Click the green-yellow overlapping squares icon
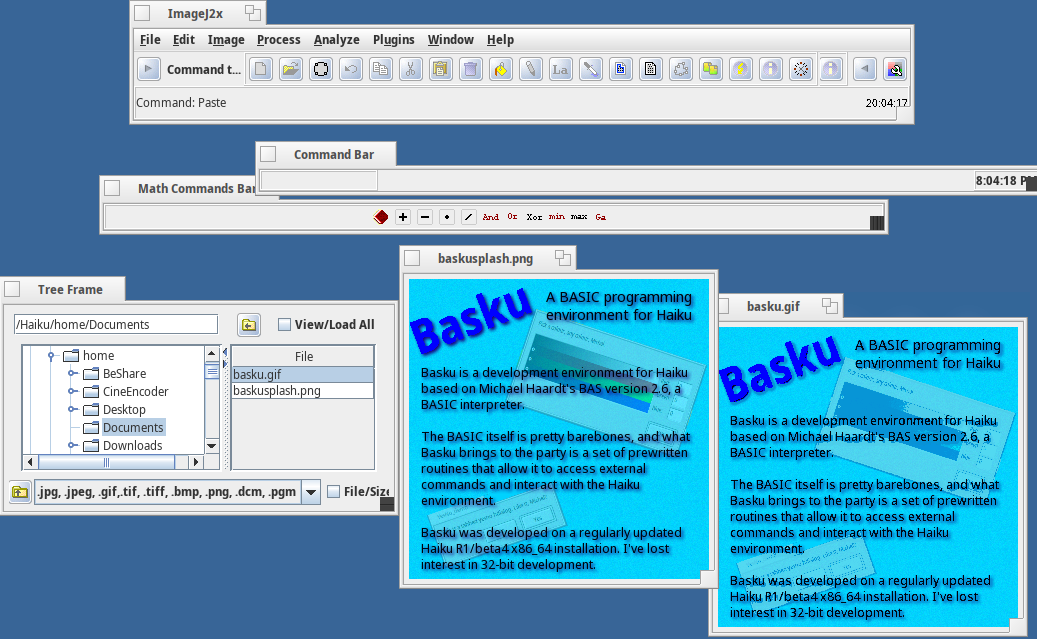This screenshot has height=639, width=1037. coord(710,69)
